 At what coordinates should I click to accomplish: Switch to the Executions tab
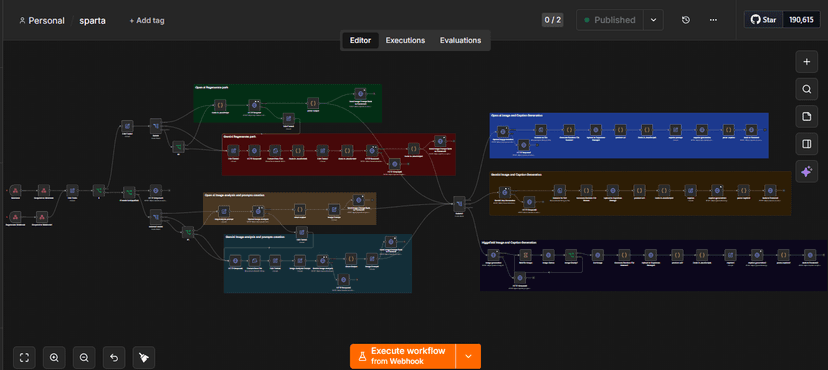click(405, 40)
